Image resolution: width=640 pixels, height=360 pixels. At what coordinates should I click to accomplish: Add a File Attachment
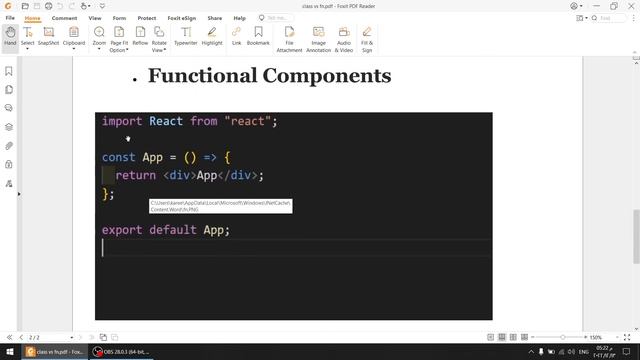(289, 39)
